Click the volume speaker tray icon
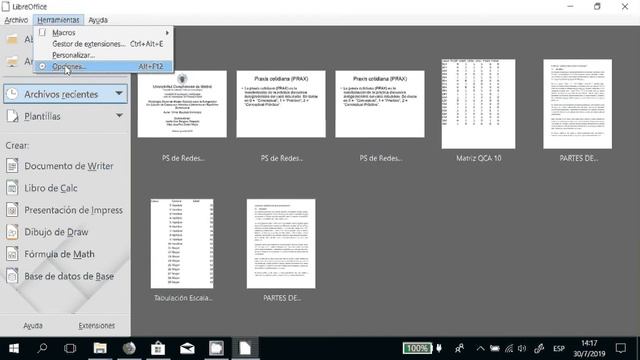 [522, 348]
